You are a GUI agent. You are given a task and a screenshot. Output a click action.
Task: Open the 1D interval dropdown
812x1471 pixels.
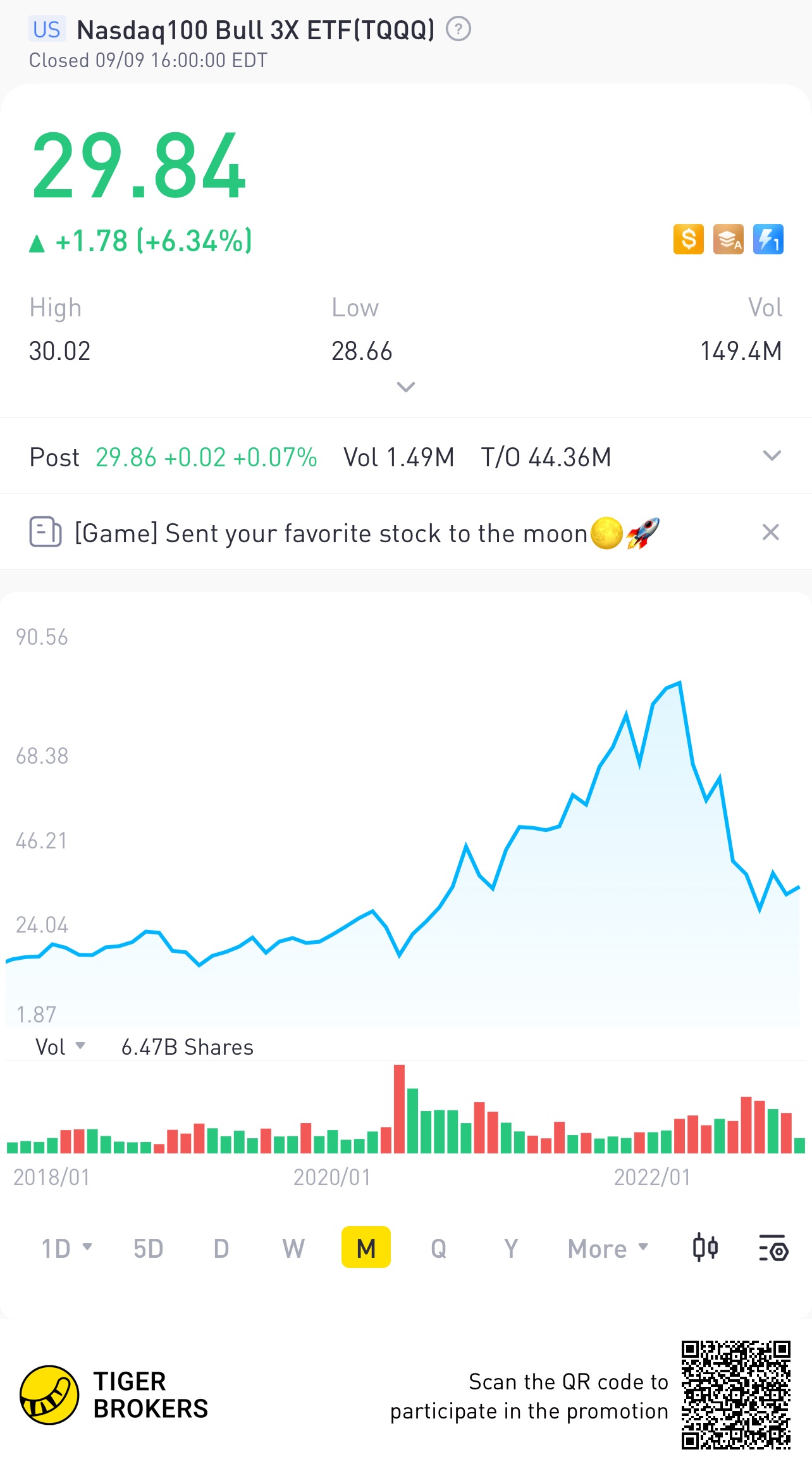pos(67,1248)
